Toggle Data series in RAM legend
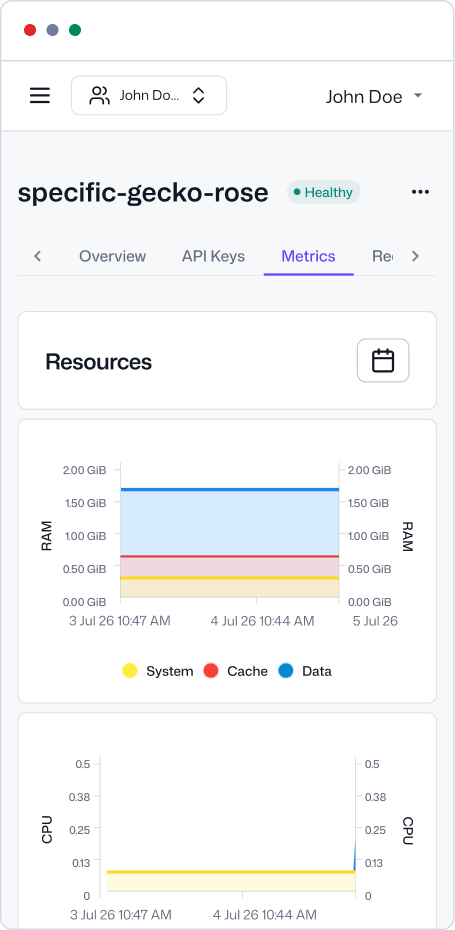The height and width of the screenshot is (930, 455). click(x=305, y=671)
